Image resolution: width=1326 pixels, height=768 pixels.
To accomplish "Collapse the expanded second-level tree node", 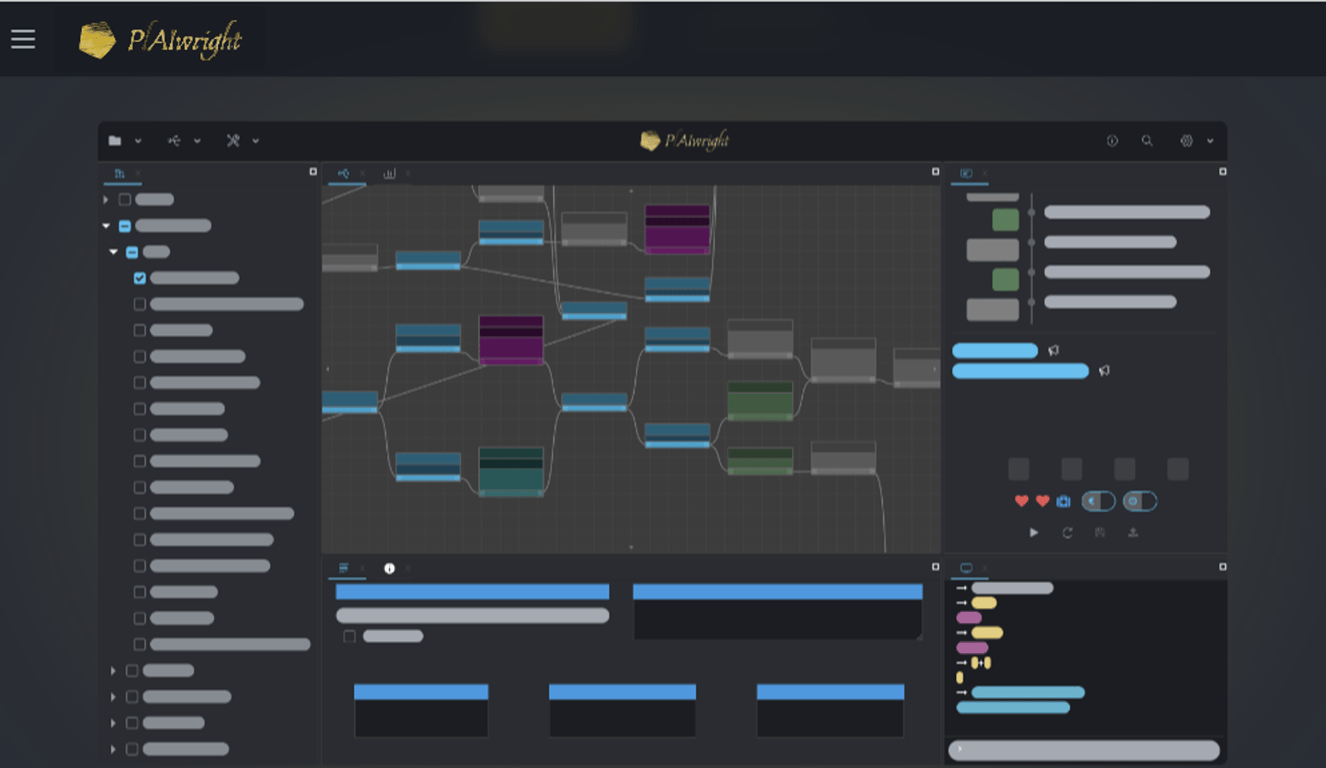I will 113,252.
